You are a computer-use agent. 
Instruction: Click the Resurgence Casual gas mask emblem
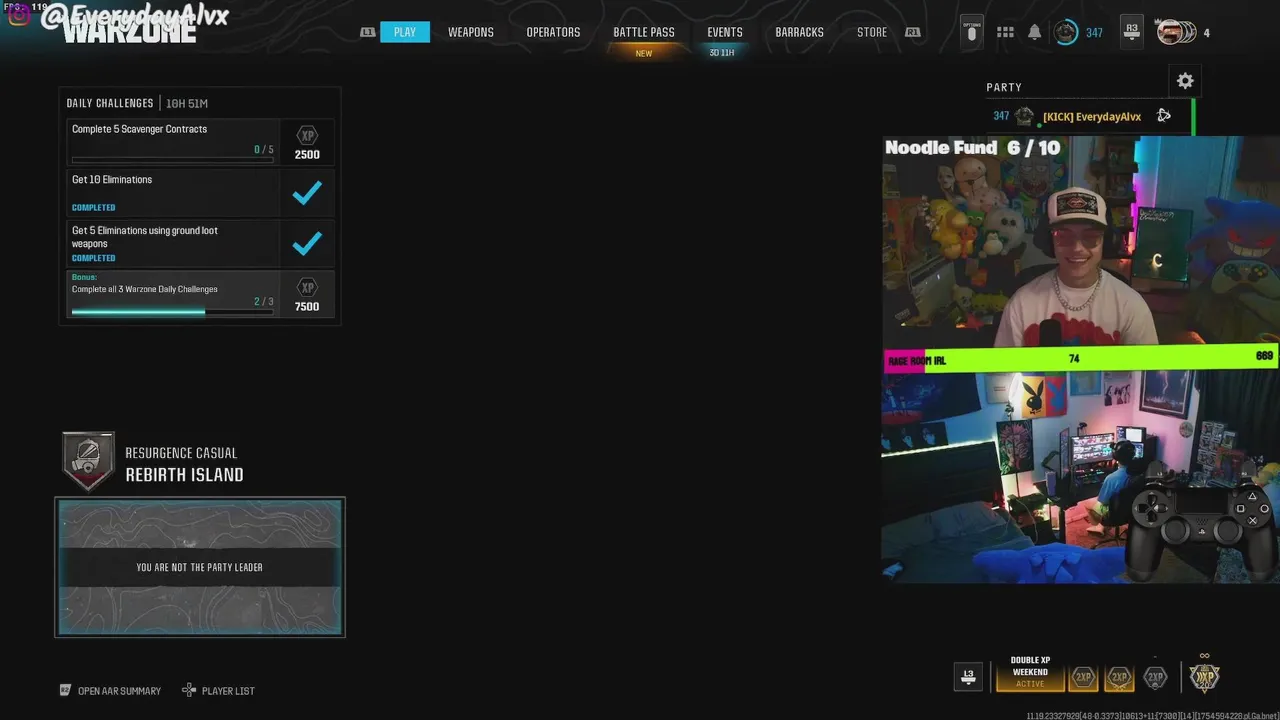click(x=88, y=462)
